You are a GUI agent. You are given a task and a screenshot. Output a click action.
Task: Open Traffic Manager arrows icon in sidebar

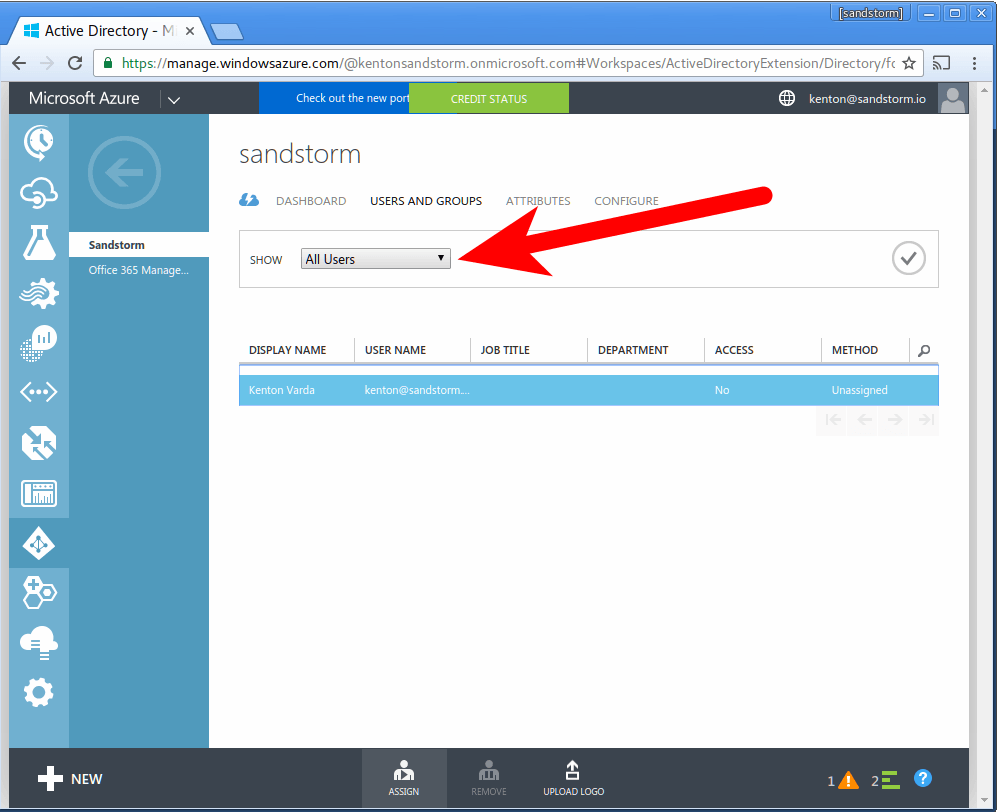click(39, 443)
